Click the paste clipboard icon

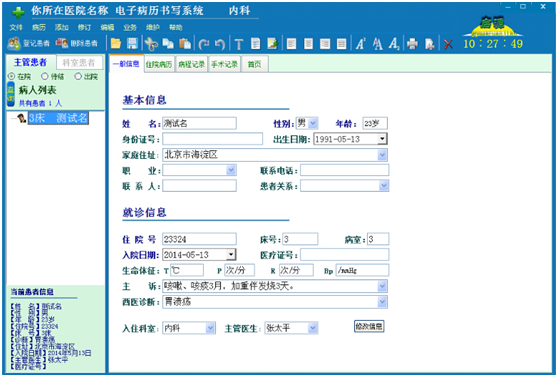(x=185, y=44)
